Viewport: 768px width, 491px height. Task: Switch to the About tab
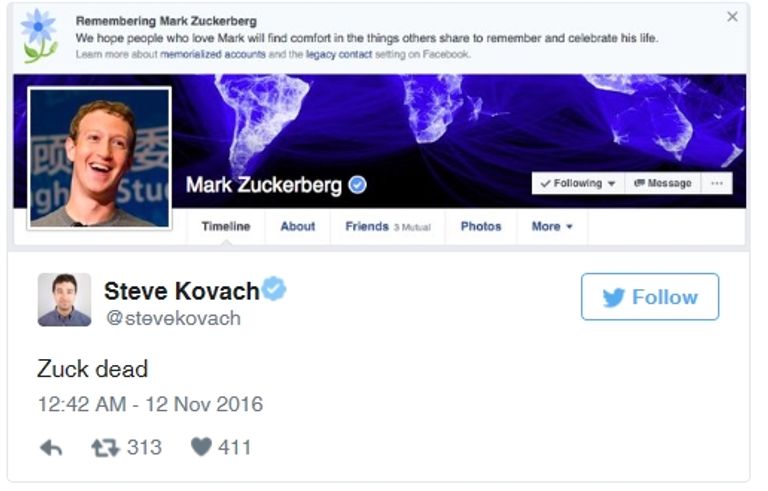(297, 227)
